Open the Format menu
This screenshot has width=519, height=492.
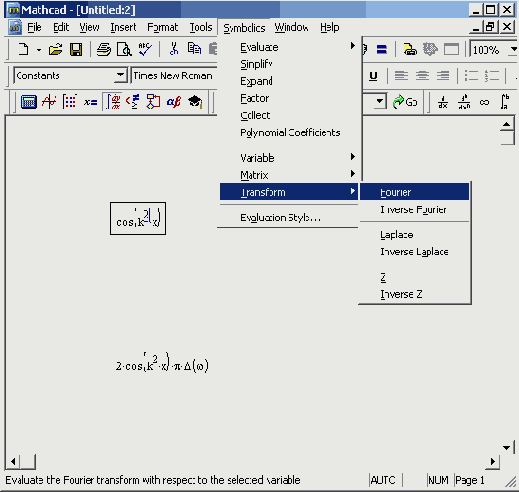[163, 27]
